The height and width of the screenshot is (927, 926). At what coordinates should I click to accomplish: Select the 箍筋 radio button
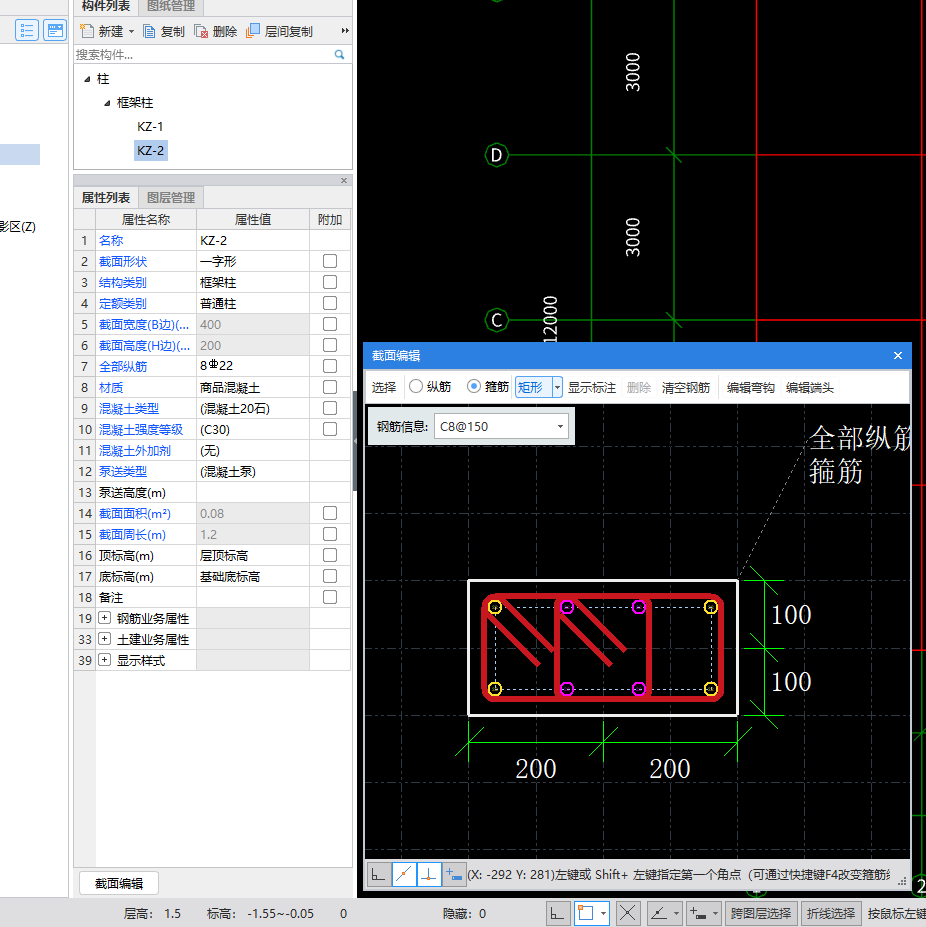click(474, 387)
